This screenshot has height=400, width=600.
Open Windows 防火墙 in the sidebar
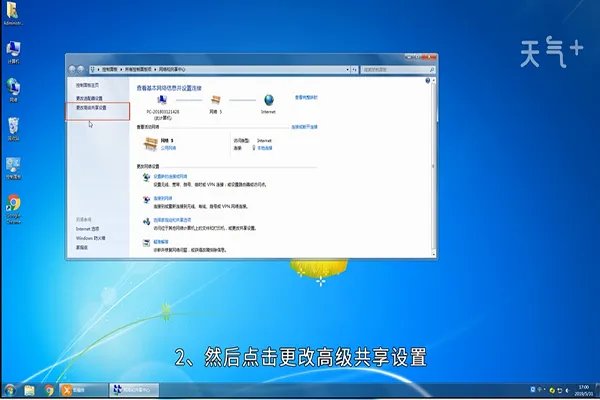90,238
